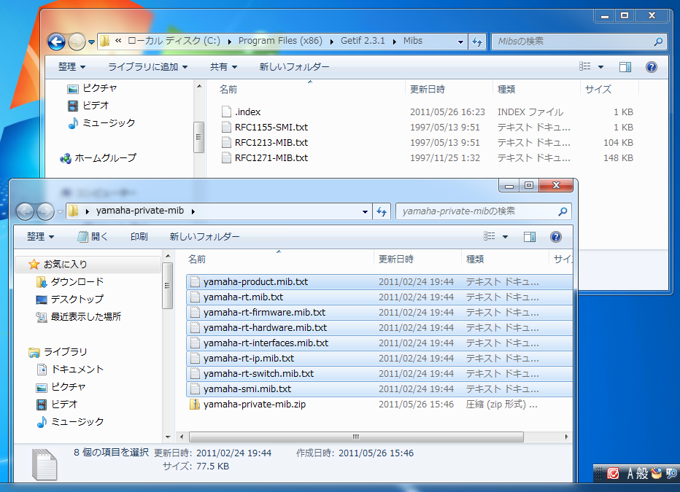Expand address history dropdown in Mibs window
680x492 pixels.
coord(461,42)
